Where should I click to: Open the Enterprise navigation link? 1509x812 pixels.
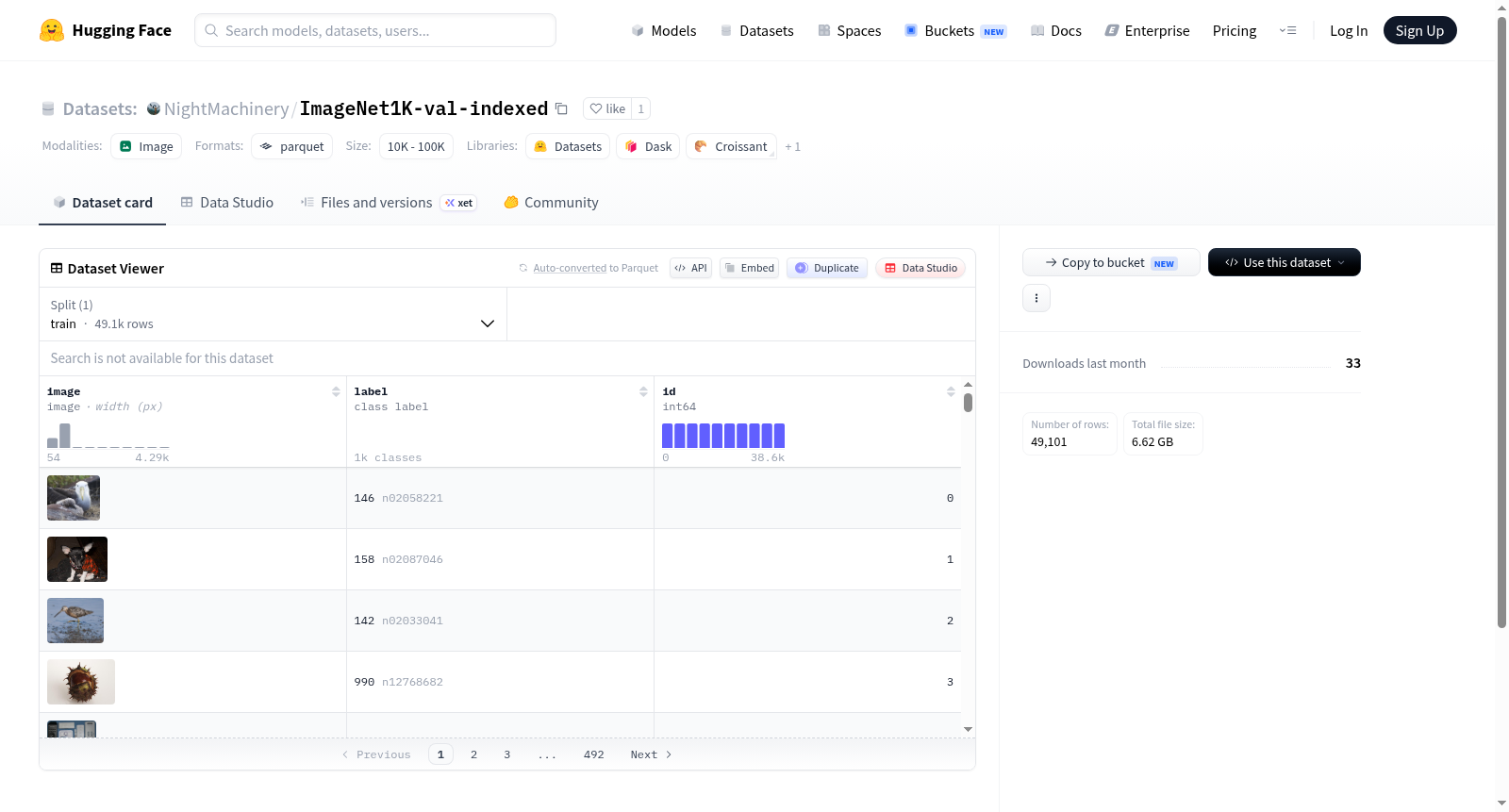[x=1147, y=30]
